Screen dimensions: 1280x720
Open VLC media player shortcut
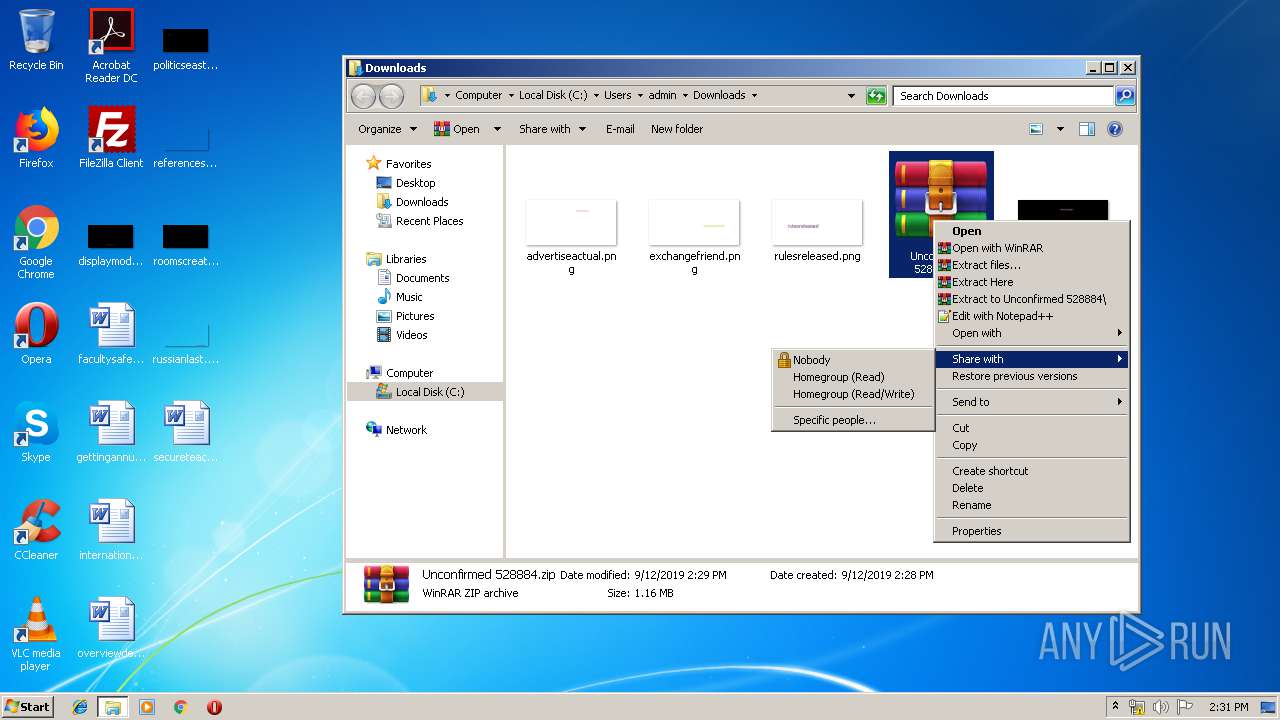coord(36,634)
